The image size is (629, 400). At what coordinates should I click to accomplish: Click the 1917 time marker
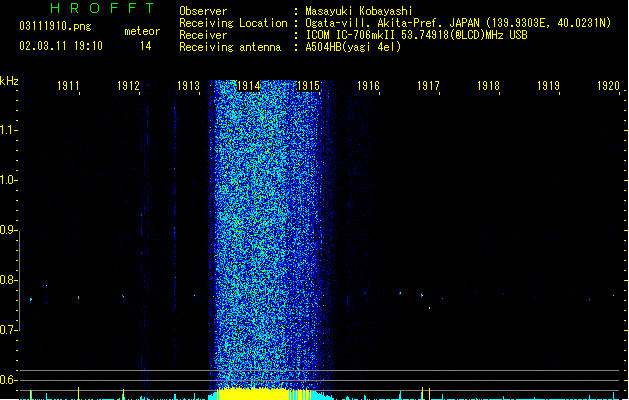click(428, 86)
